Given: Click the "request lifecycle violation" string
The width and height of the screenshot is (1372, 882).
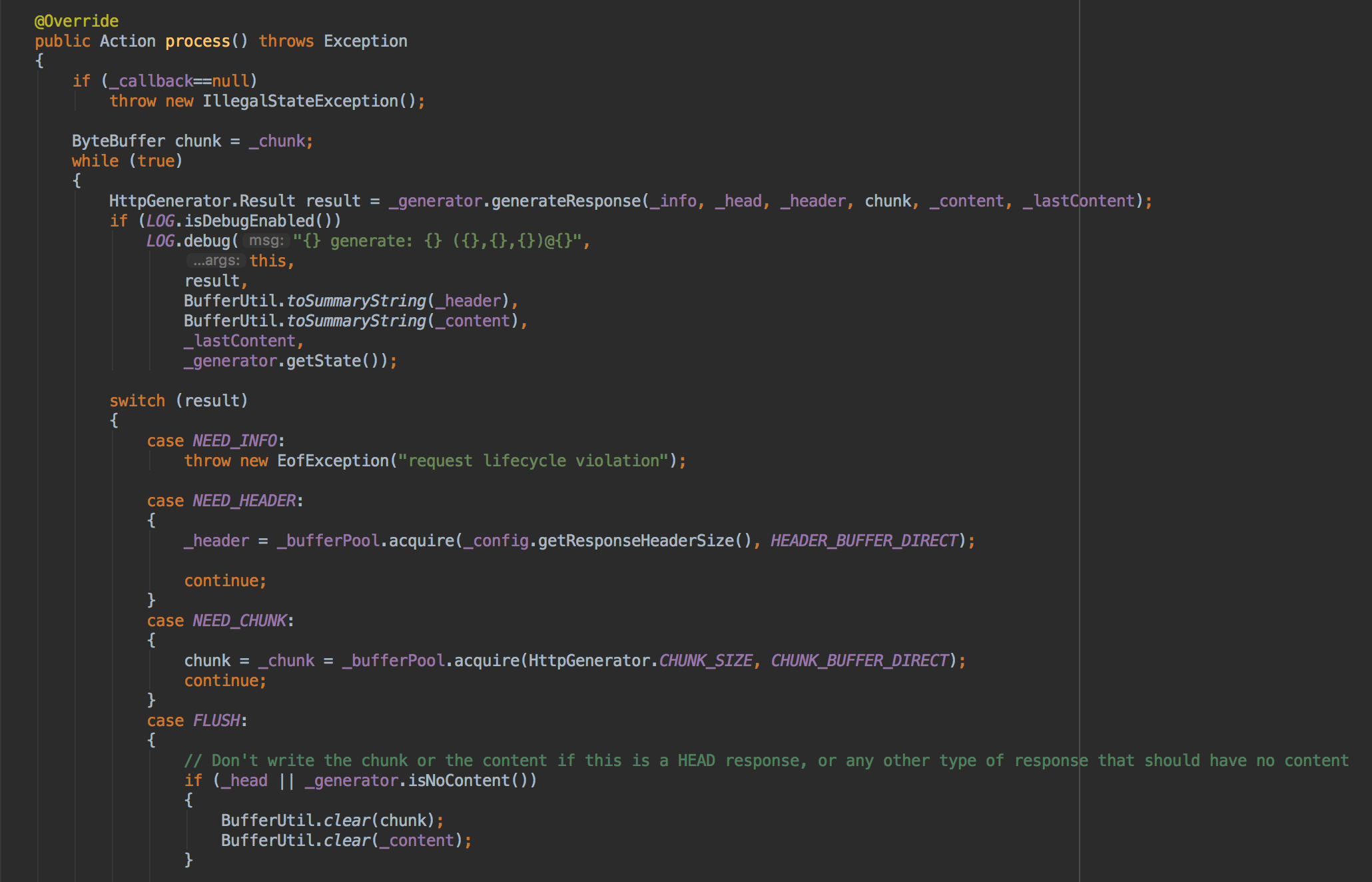Looking at the screenshot, I should click(533, 461).
